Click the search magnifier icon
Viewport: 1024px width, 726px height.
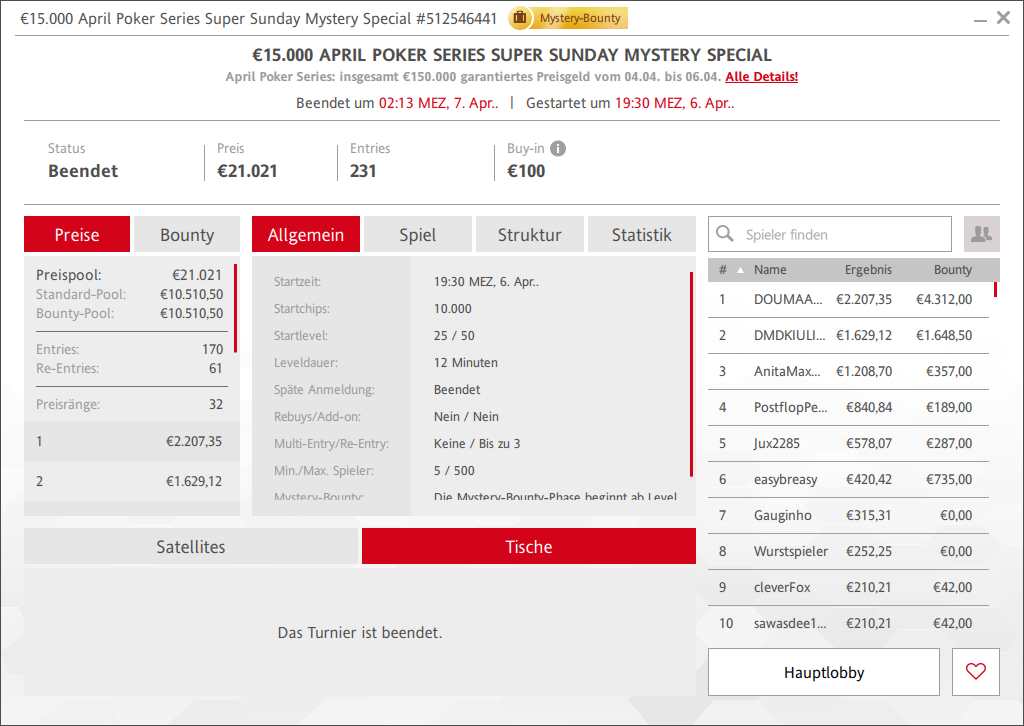coord(725,234)
